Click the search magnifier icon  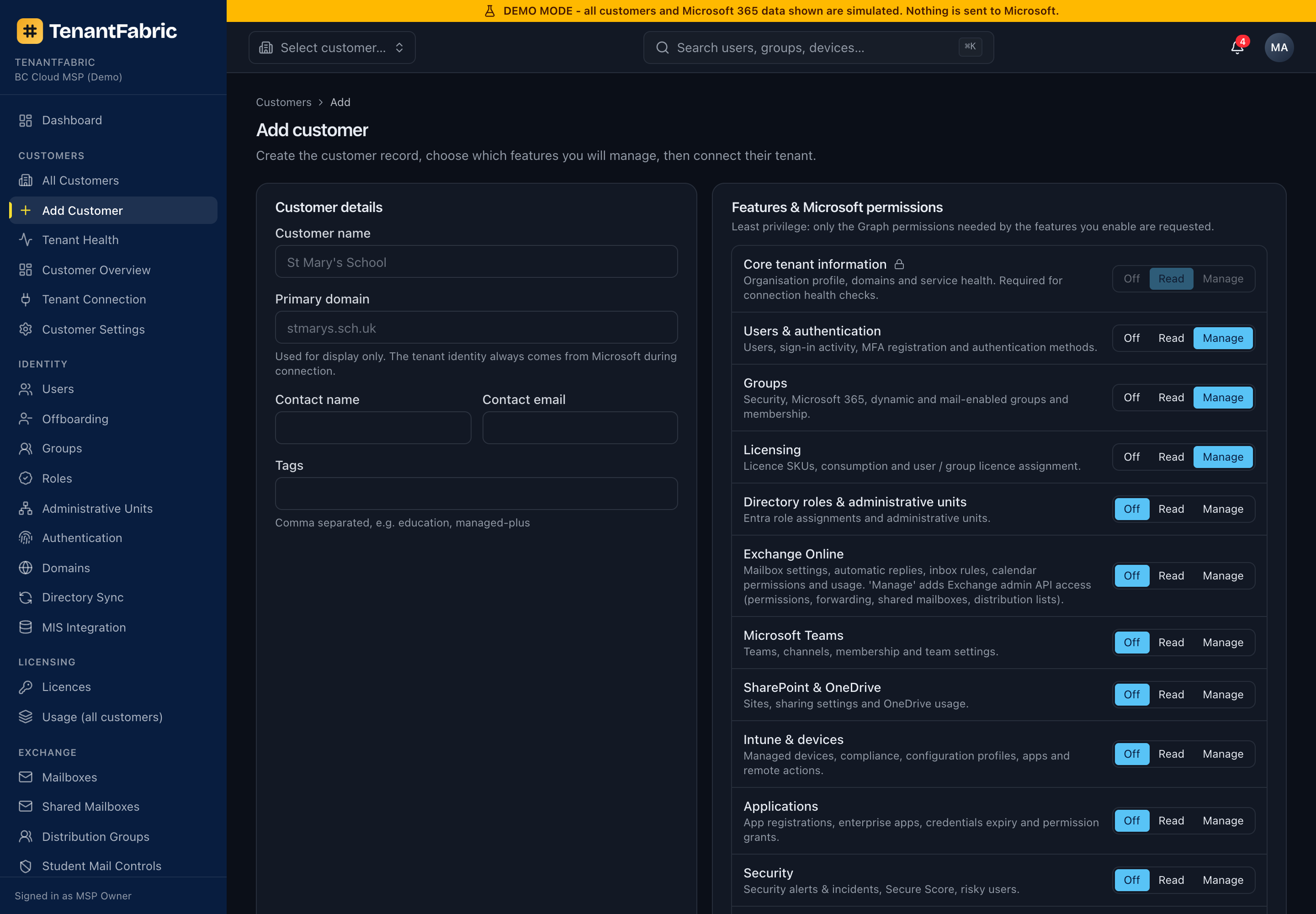663,48
